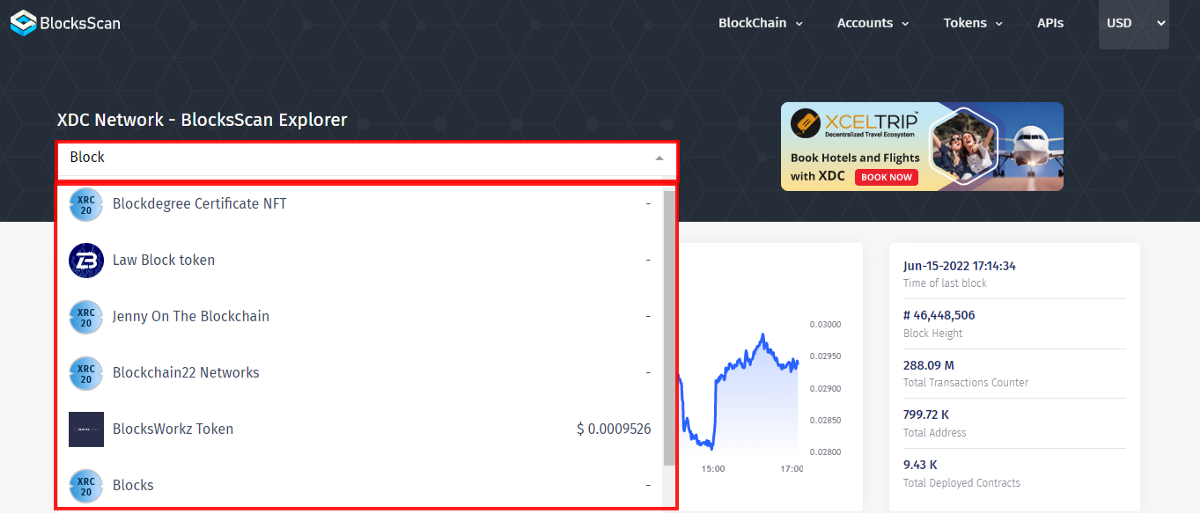Click the results list scrollbar
The width and height of the screenshot is (1200, 513).
click(669, 328)
